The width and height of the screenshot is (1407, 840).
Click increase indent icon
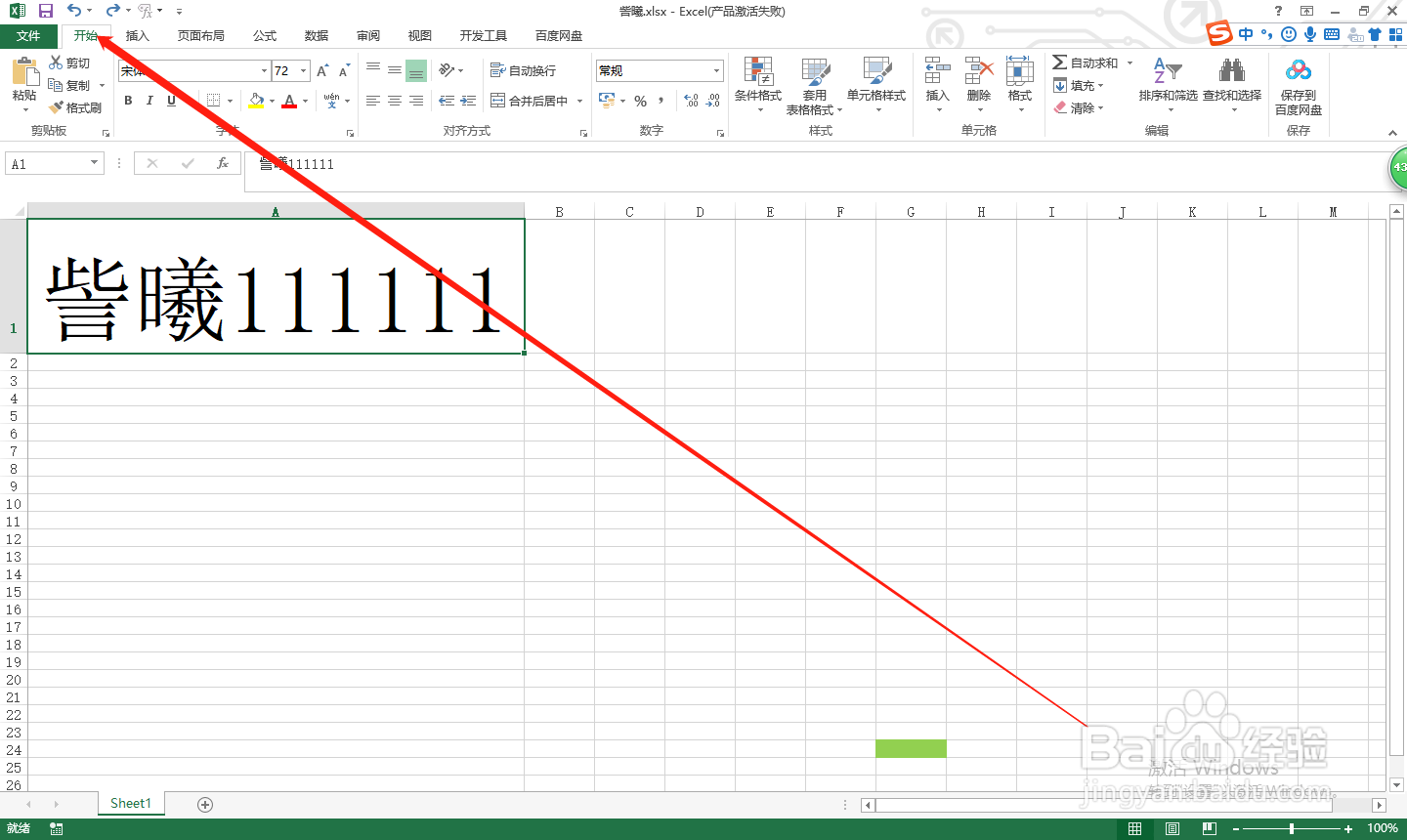coord(468,101)
